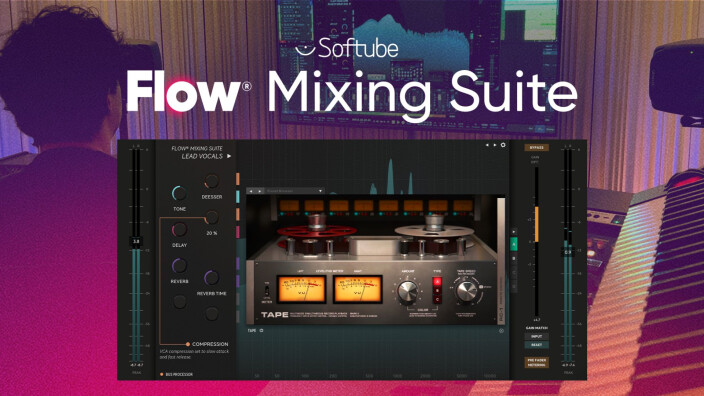Click the silver tape reel
Screen dimensions: 704x396
pos(434,230)
